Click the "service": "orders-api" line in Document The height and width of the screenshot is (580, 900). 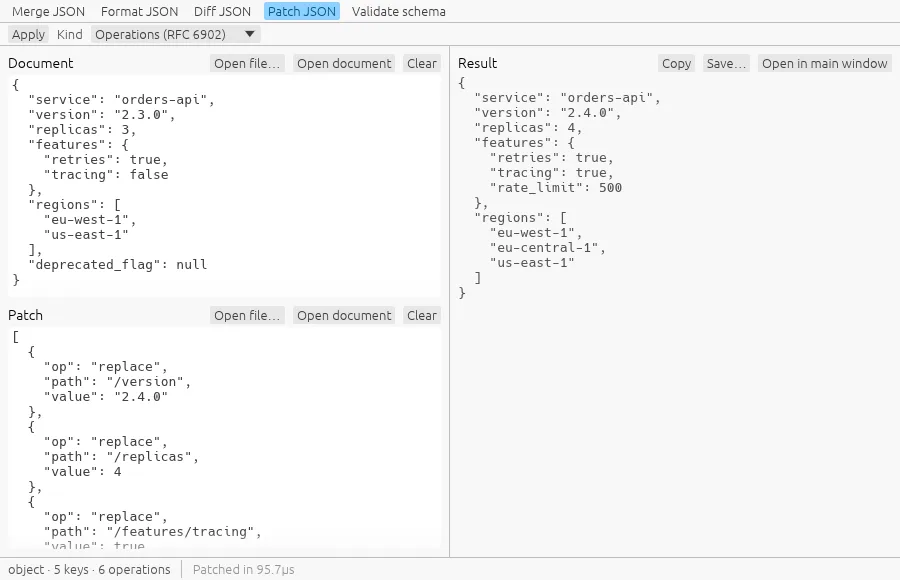121,100
